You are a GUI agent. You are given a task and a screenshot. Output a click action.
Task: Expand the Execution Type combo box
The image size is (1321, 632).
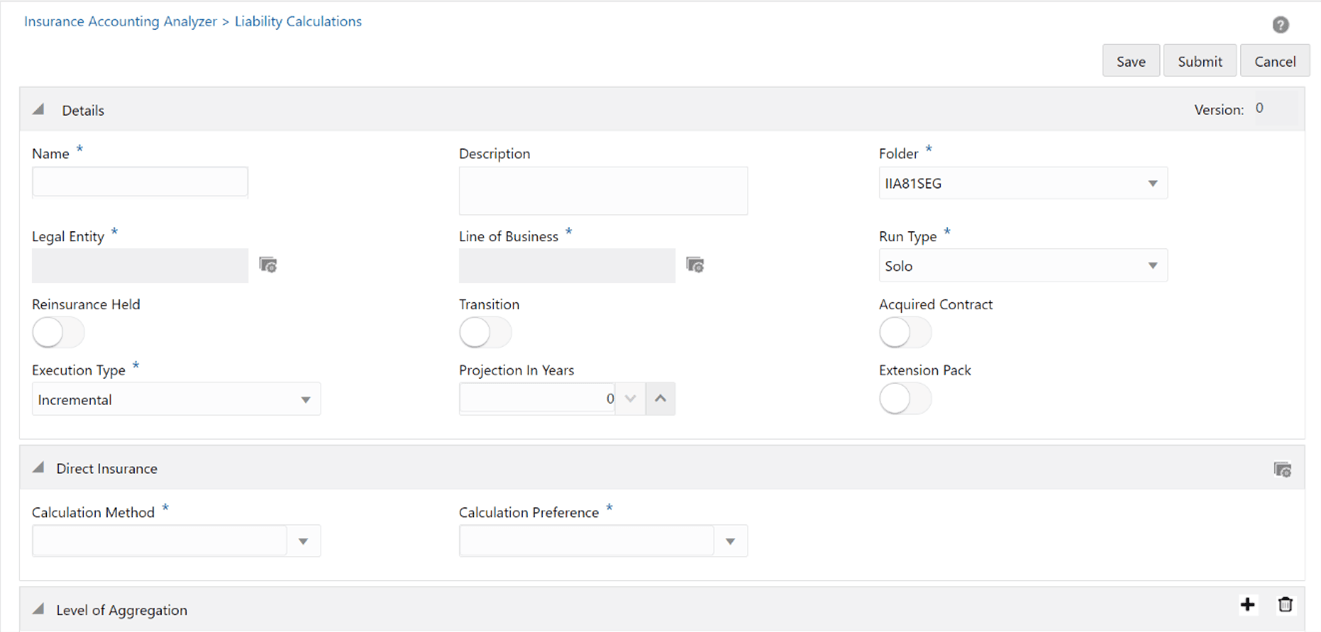coord(305,398)
